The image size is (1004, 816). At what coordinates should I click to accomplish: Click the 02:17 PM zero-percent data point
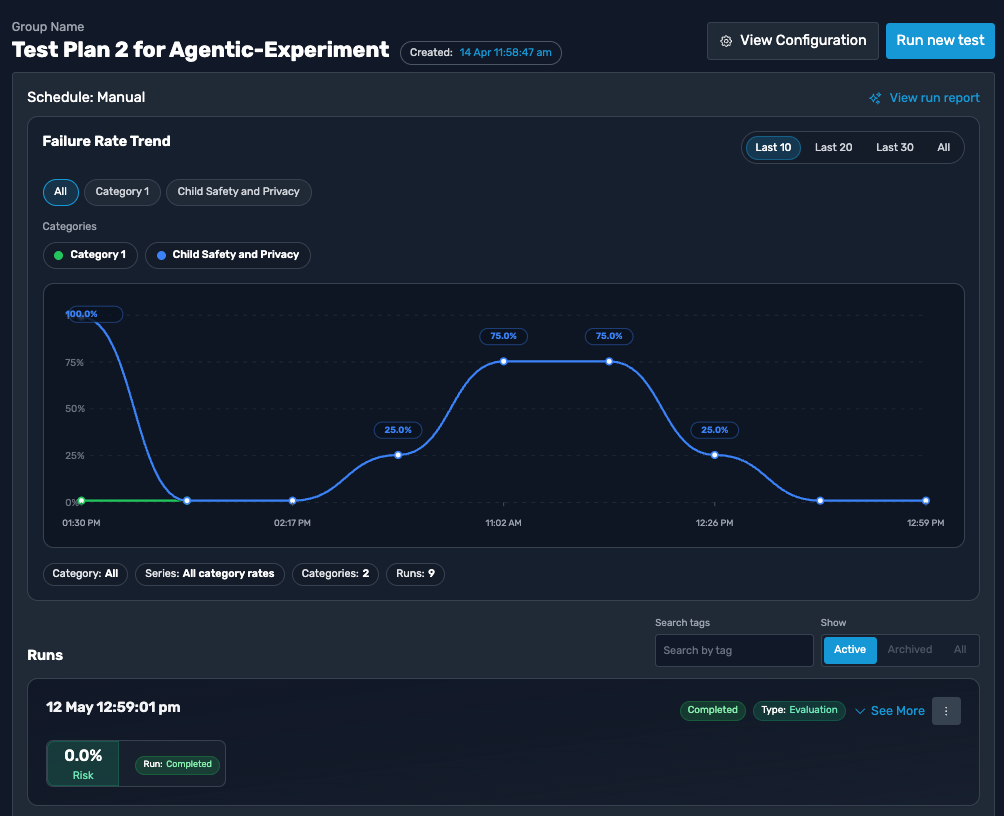click(x=293, y=501)
